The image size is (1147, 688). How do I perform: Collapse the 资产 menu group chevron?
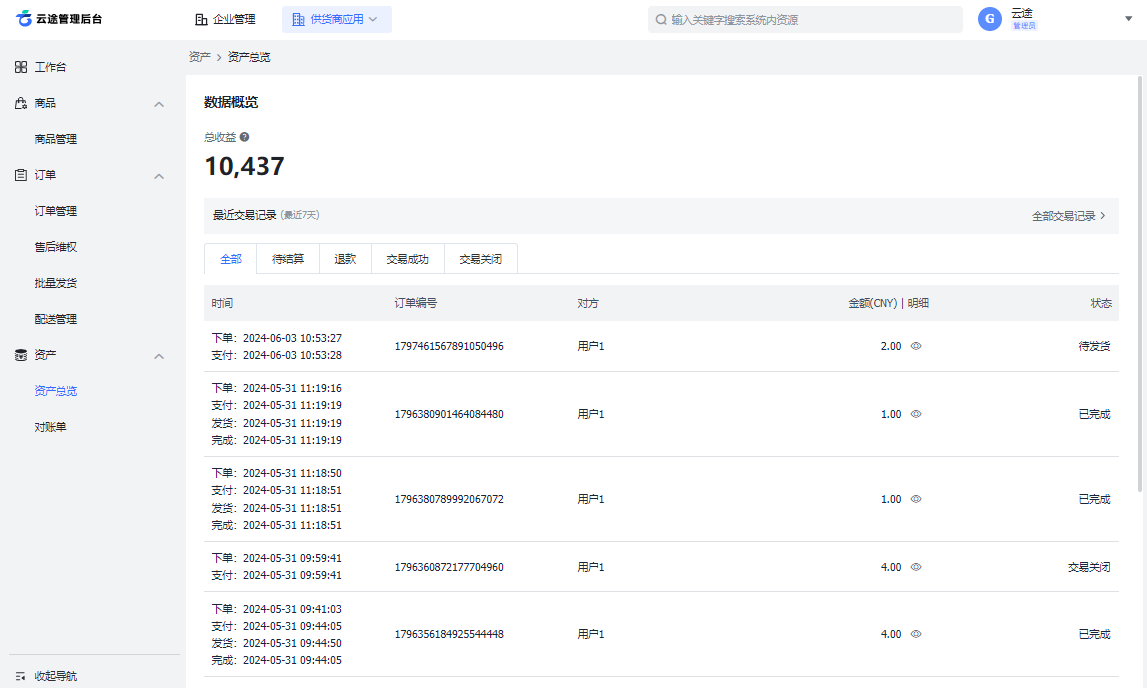pyautogui.click(x=159, y=356)
